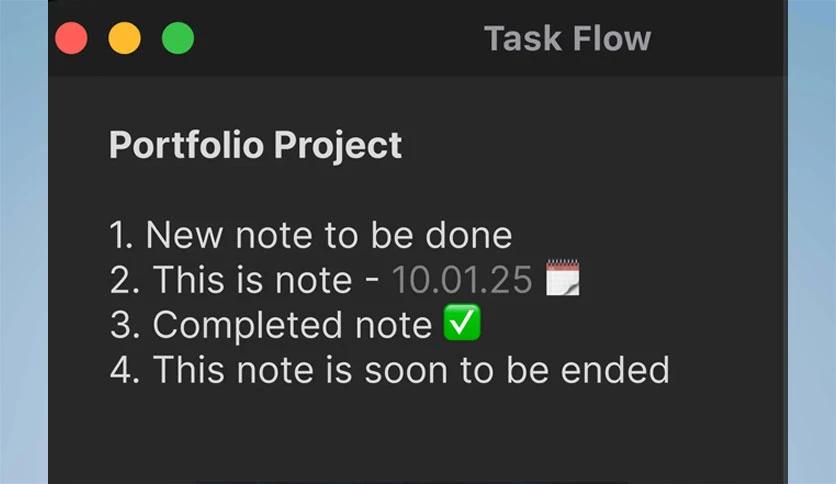Click the list number 2. marker
The width and height of the screenshot is (836, 484).
(x=125, y=280)
